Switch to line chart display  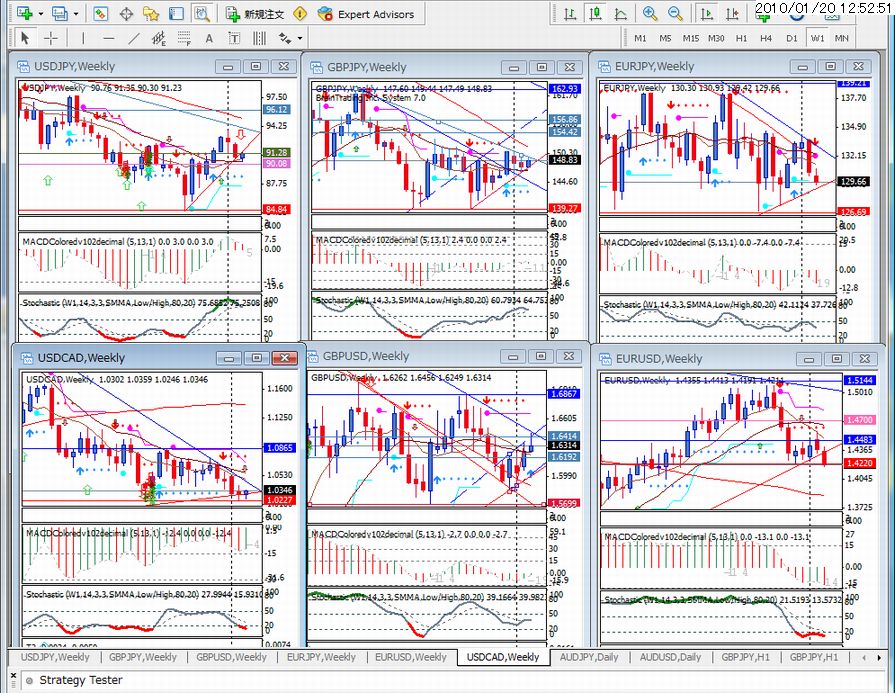tap(620, 14)
